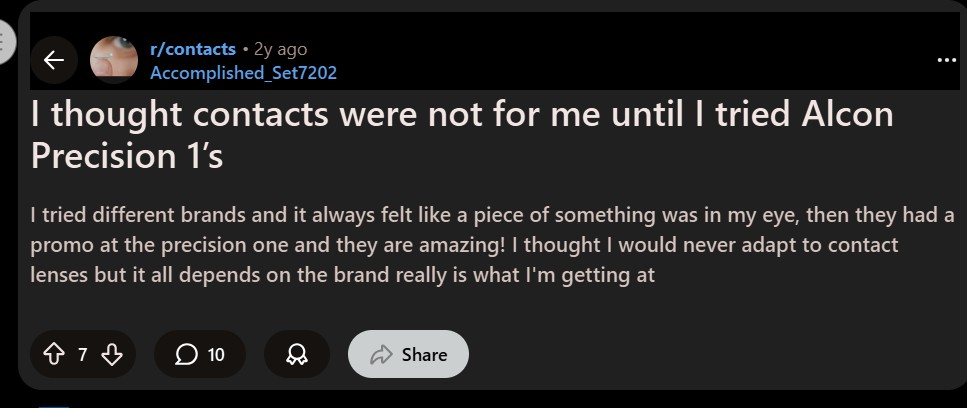
Task: Downvote the Alcon Precision post
Action: [112, 354]
